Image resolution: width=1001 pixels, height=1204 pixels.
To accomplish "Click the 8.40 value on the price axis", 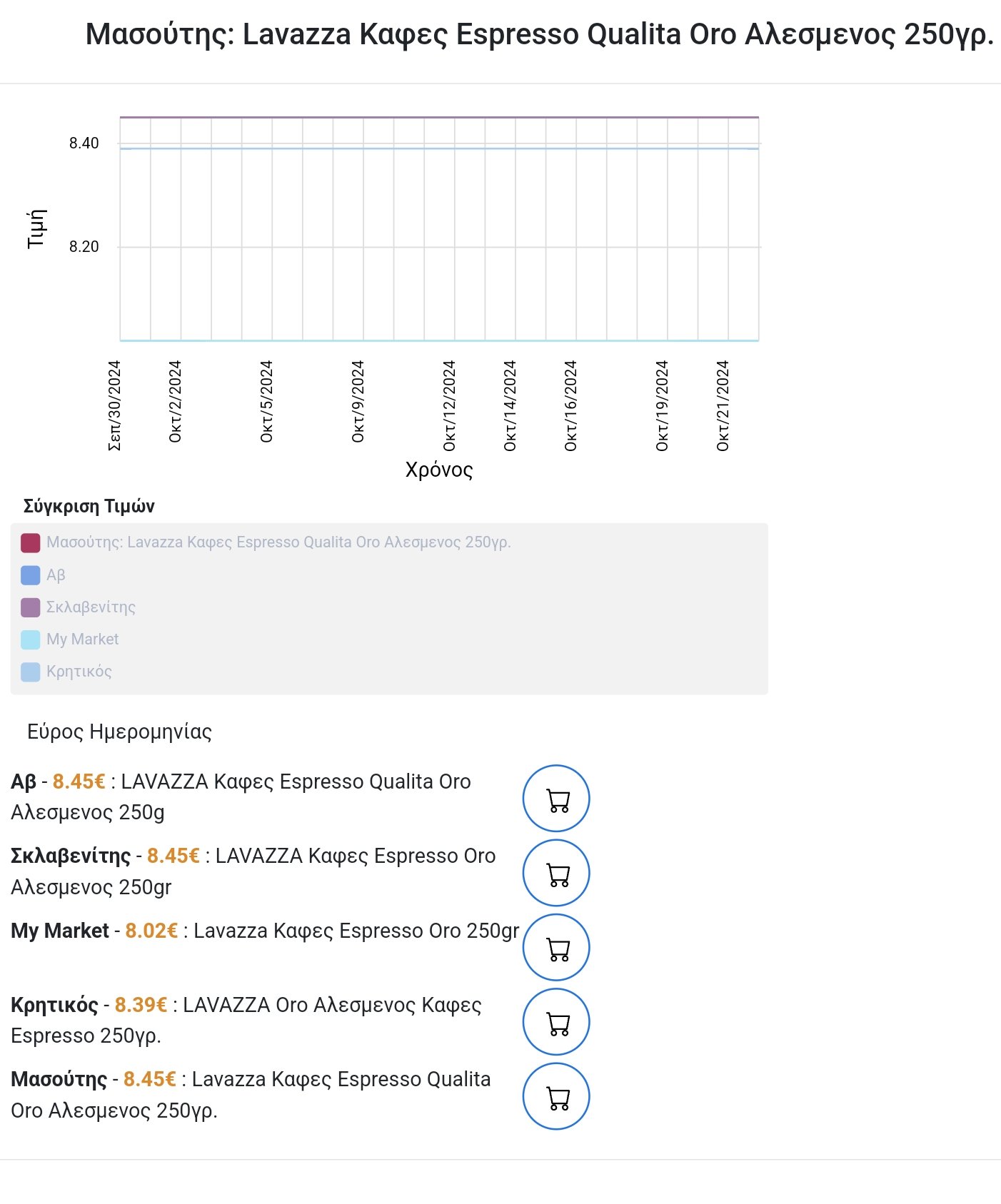I will pyautogui.click(x=84, y=143).
